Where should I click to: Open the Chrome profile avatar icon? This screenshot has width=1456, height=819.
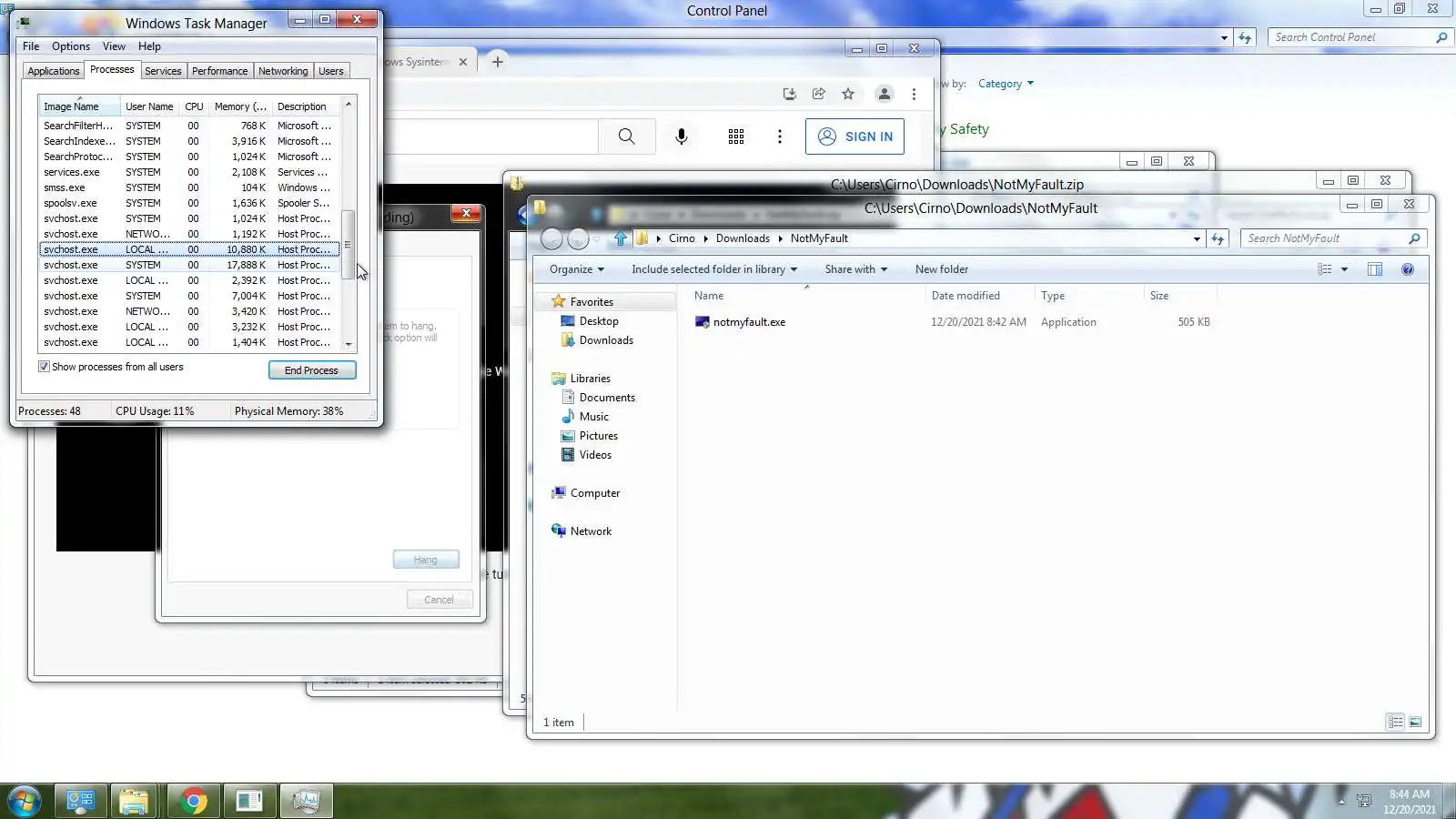pos(884,94)
